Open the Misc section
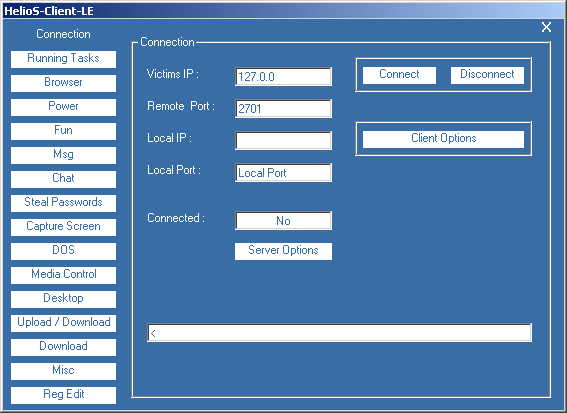The image size is (567, 413). click(x=63, y=371)
